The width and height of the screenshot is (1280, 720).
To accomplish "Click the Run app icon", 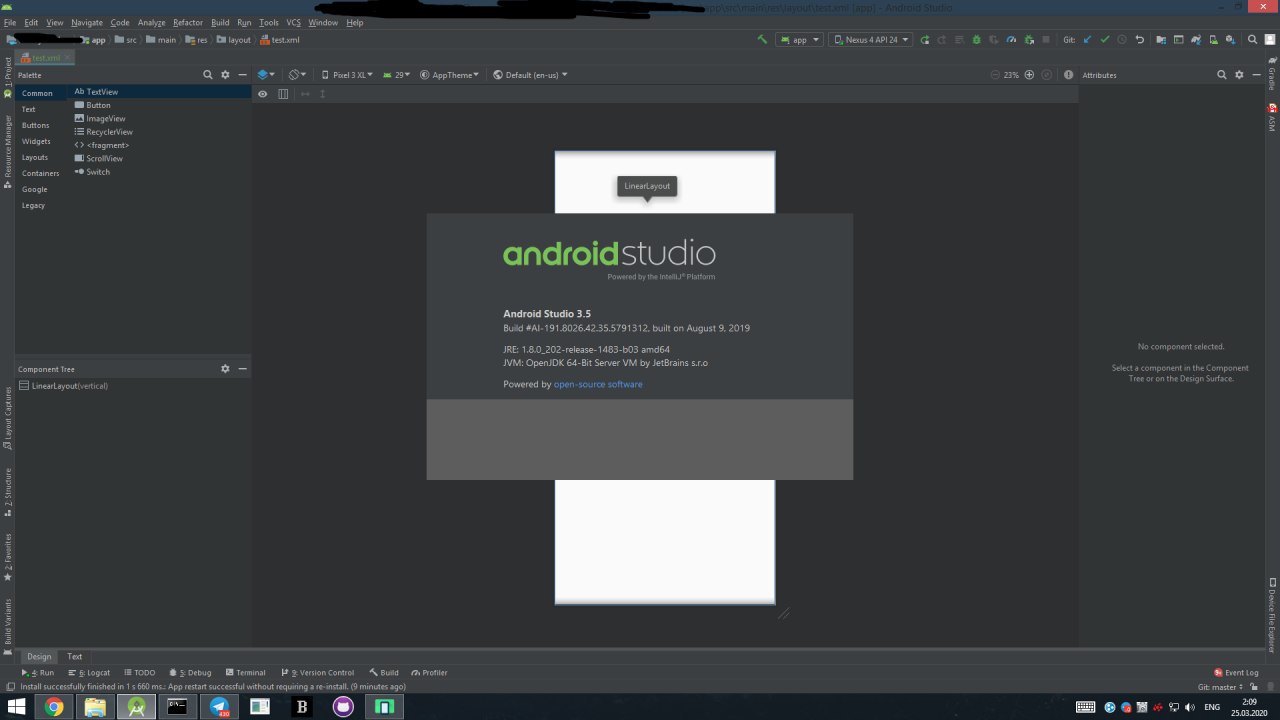I will 925,40.
